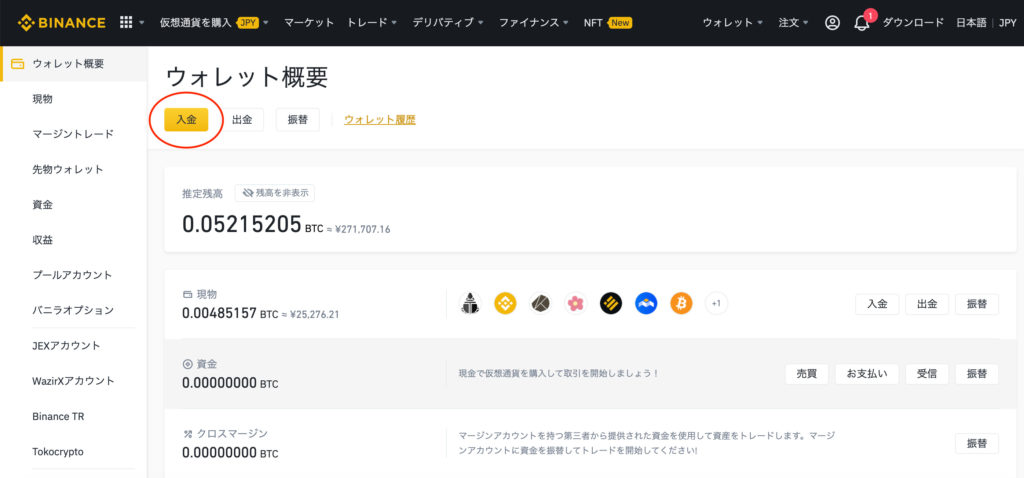Toggle 残高を非表示 to hide balance
Screen dimensions: 1024x478
point(275,193)
